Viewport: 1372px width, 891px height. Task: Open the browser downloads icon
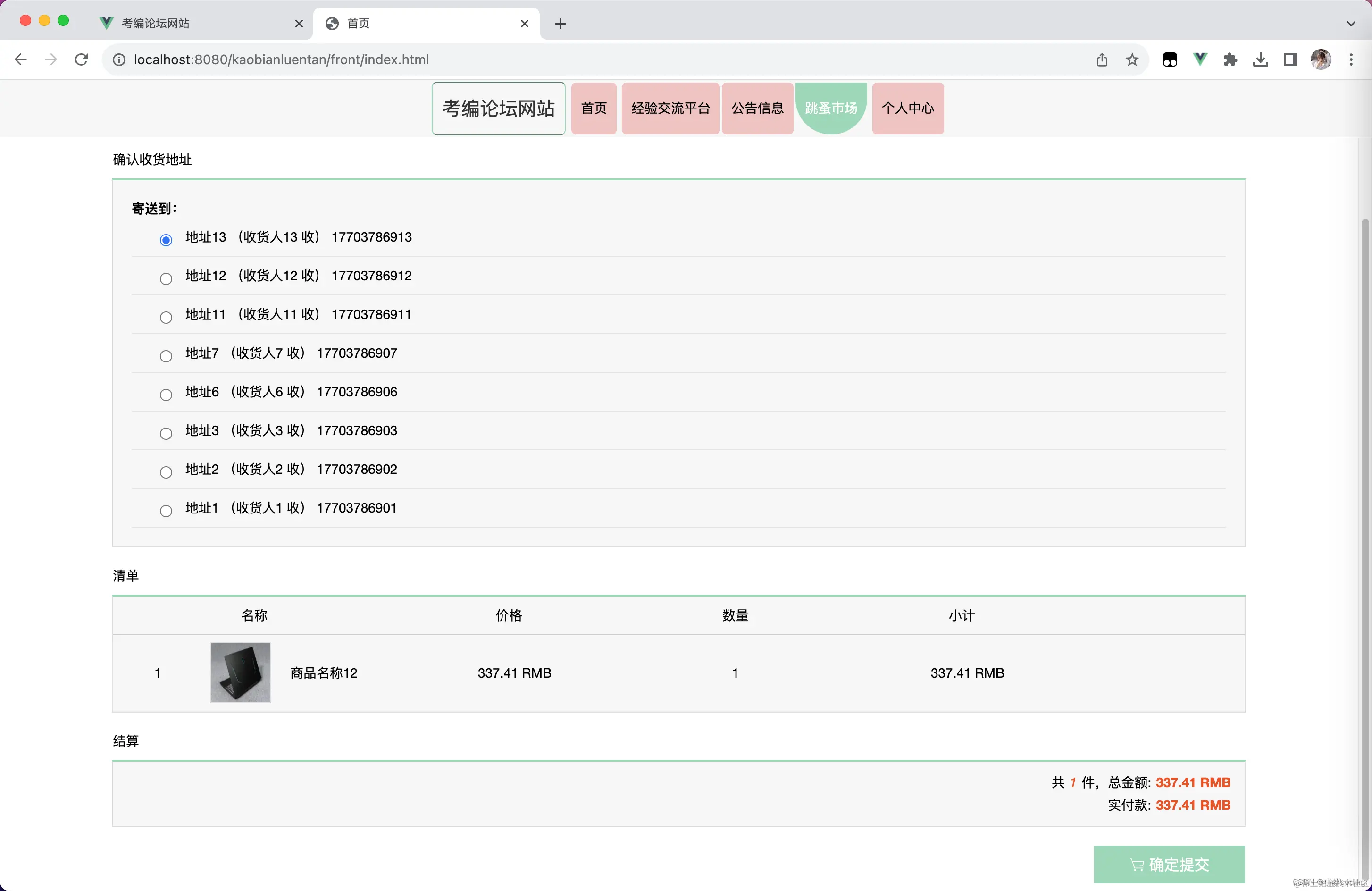click(1261, 59)
